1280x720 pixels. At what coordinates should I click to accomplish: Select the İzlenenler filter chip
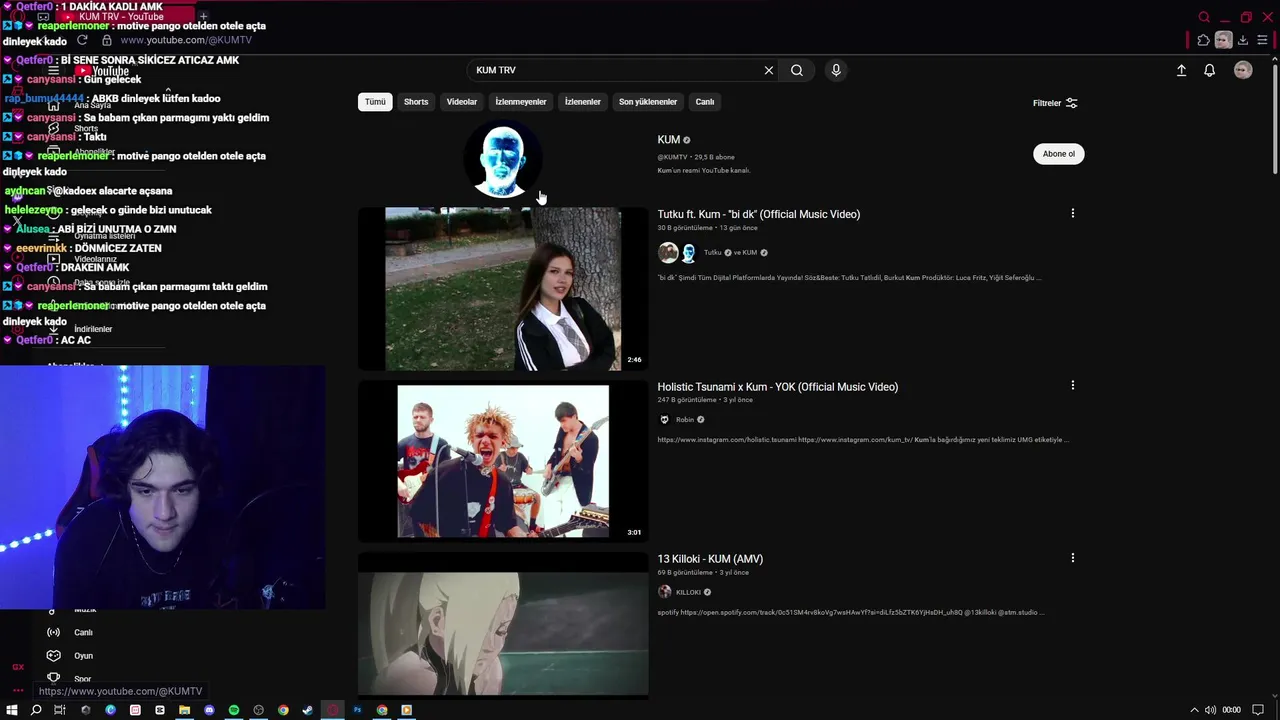(583, 102)
